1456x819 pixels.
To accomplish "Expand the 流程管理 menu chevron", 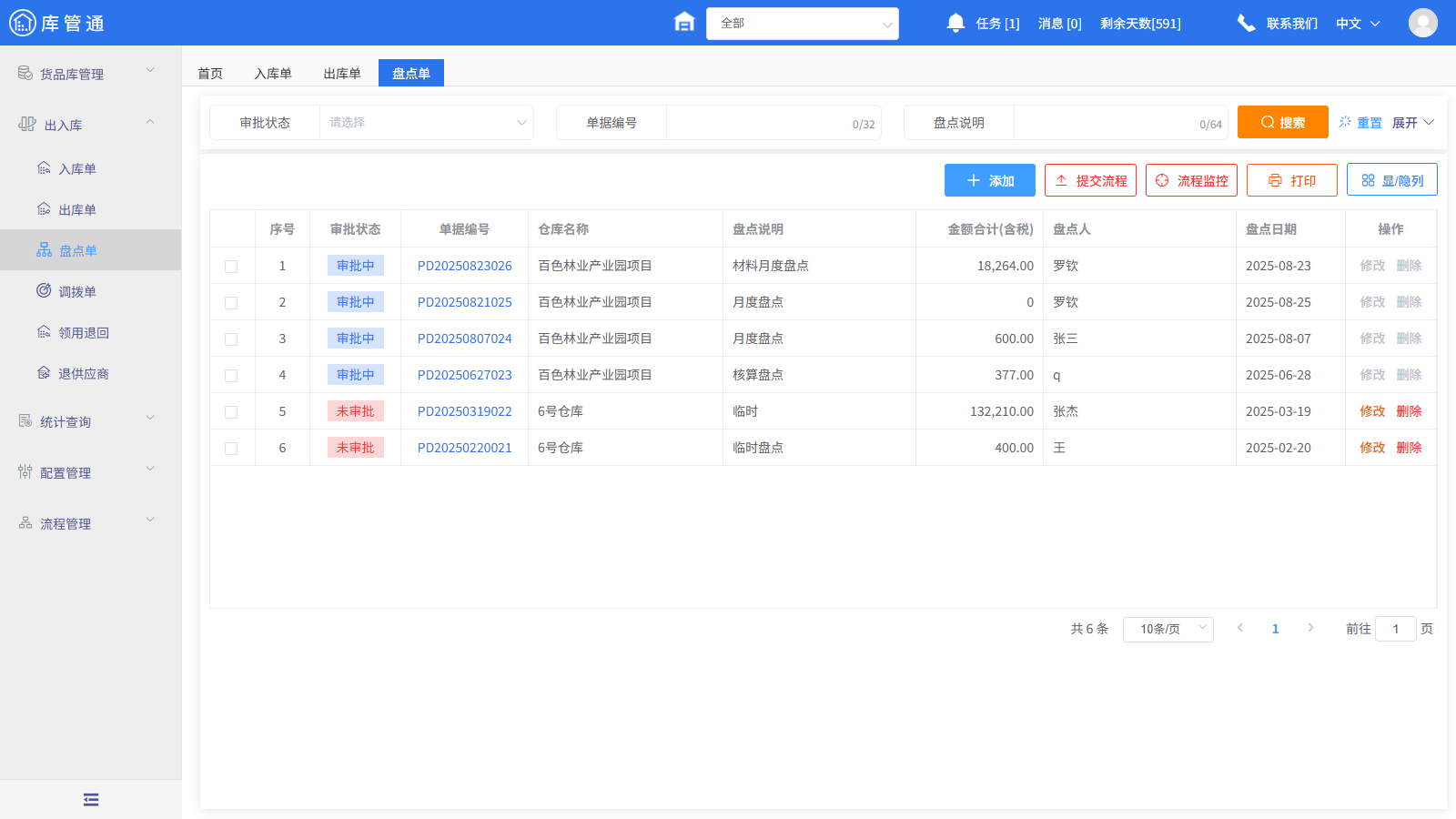I will (150, 520).
